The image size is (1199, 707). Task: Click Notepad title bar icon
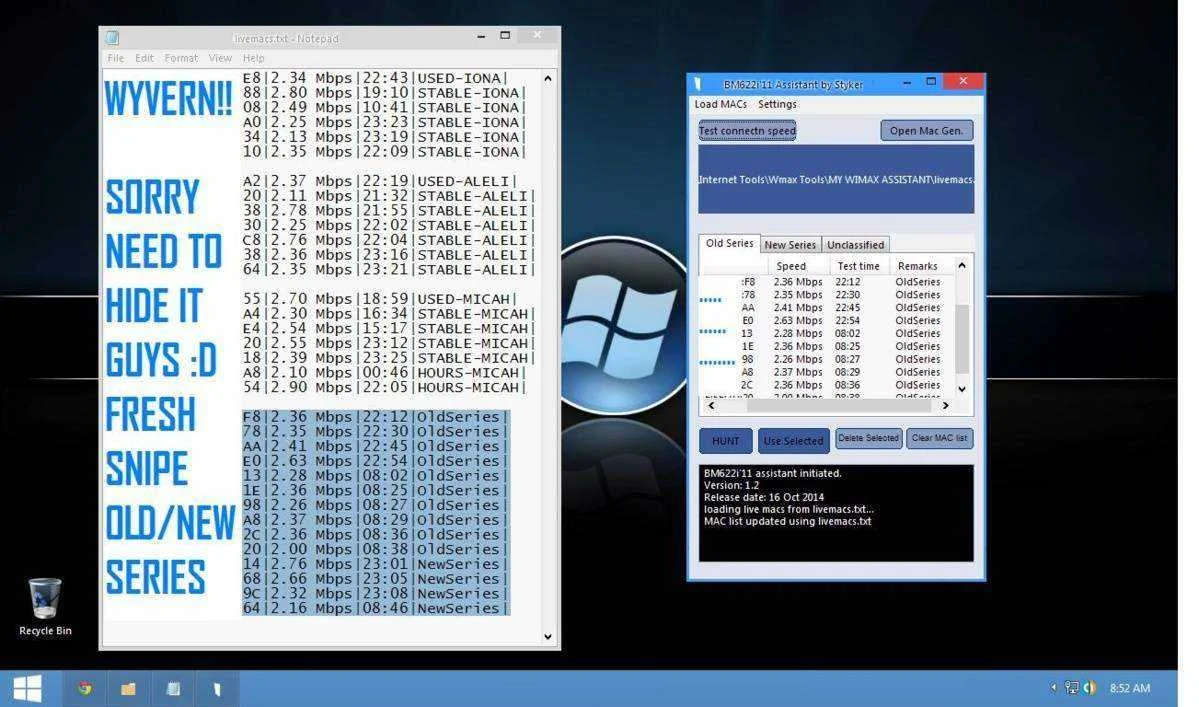[112, 37]
